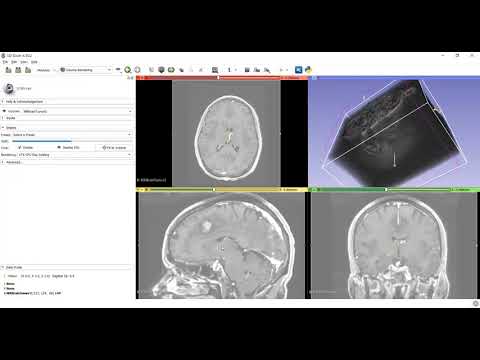
Task: Click the 3D Slicer logo in module panel
Action: pos(9,88)
